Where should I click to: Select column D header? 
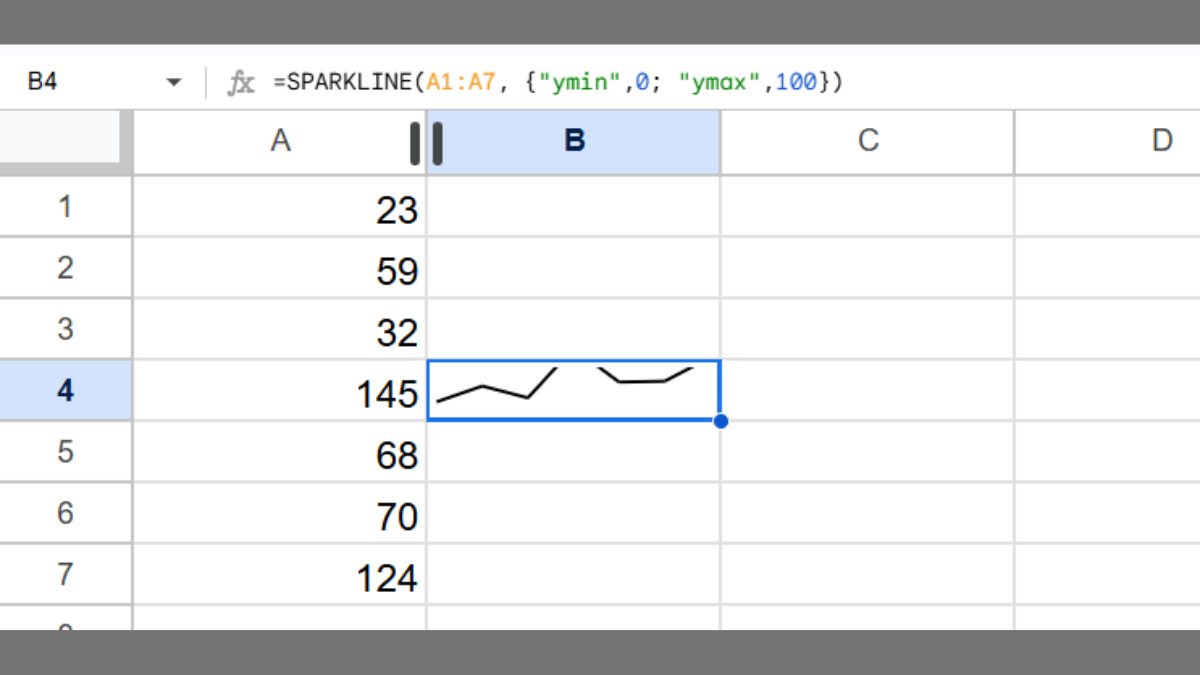point(1108,141)
